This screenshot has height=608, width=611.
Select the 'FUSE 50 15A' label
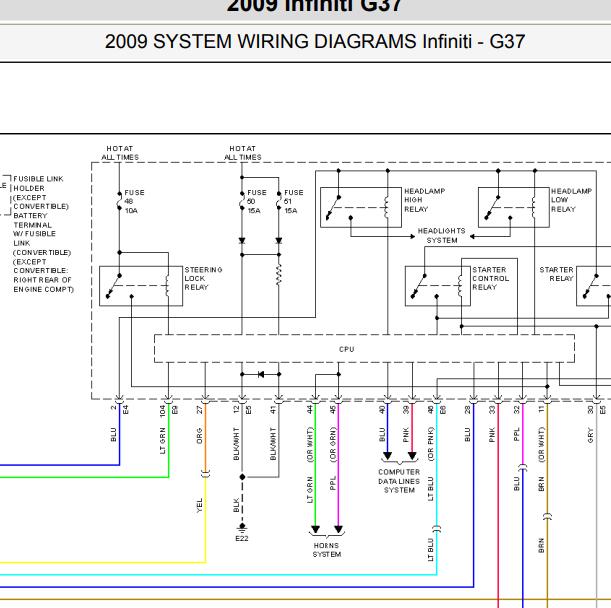pos(256,201)
